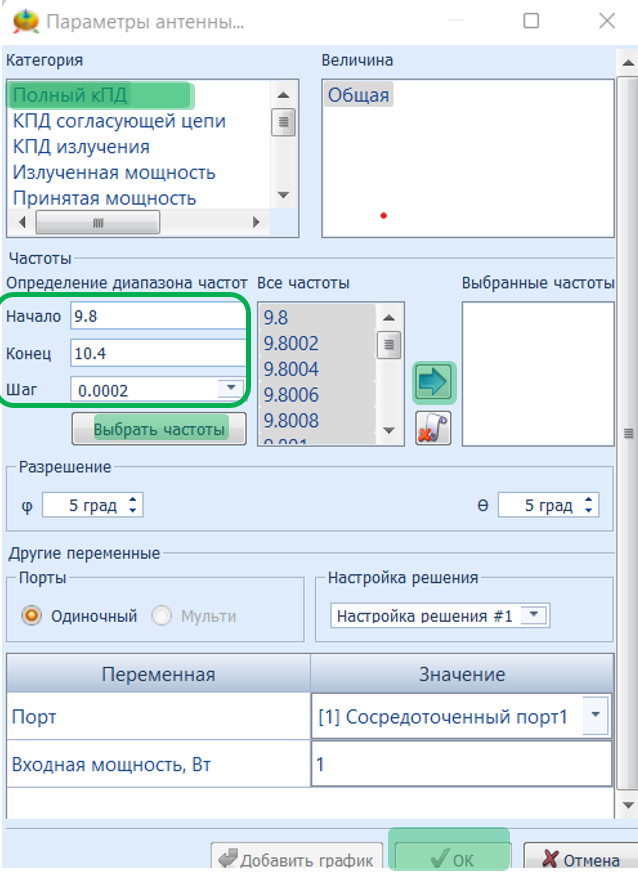The height and width of the screenshot is (872, 638).
Task: Select the Мульти port radio button
Action: click(162, 616)
